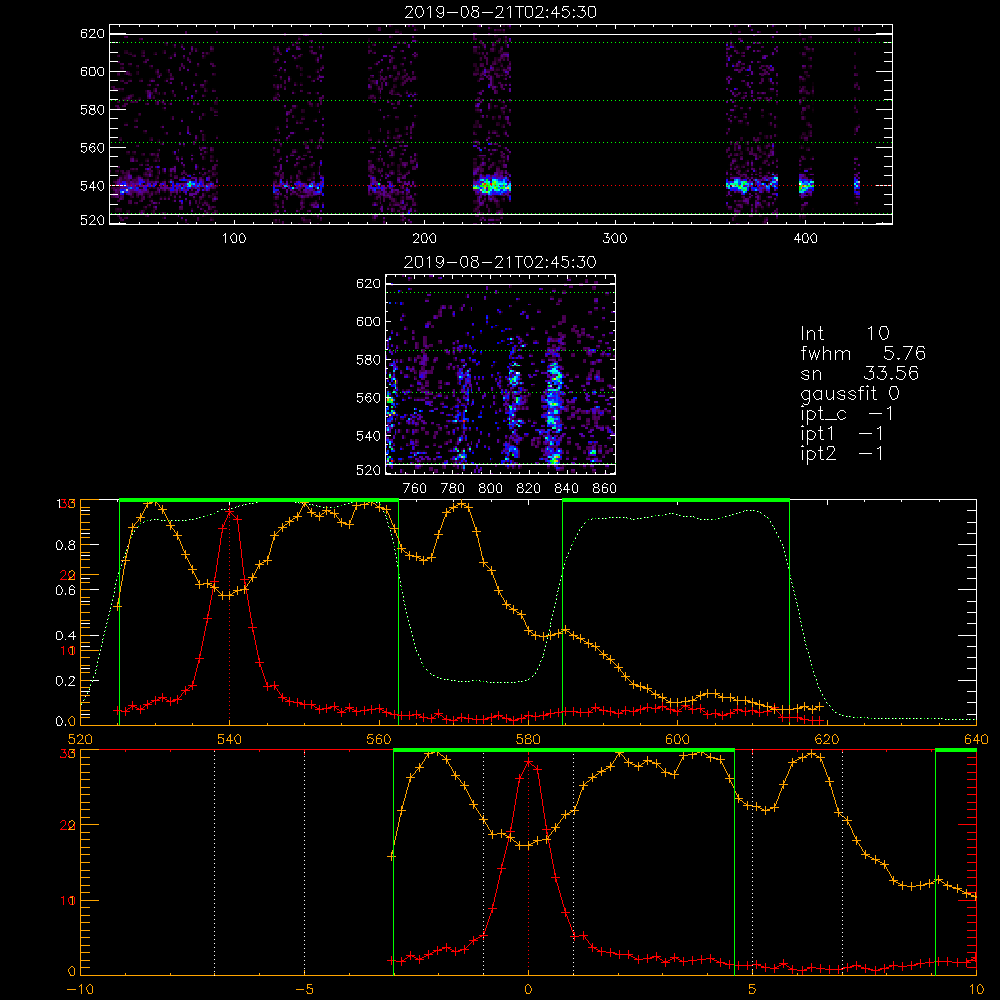Click the 200 tick label under top spectrogram

[x=424, y=239]
